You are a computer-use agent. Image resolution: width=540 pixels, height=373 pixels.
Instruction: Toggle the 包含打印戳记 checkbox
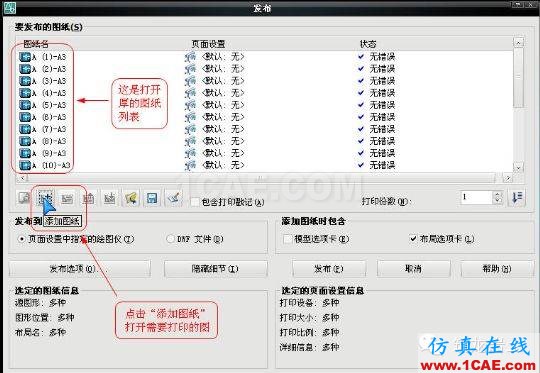(x=195, y=202)
